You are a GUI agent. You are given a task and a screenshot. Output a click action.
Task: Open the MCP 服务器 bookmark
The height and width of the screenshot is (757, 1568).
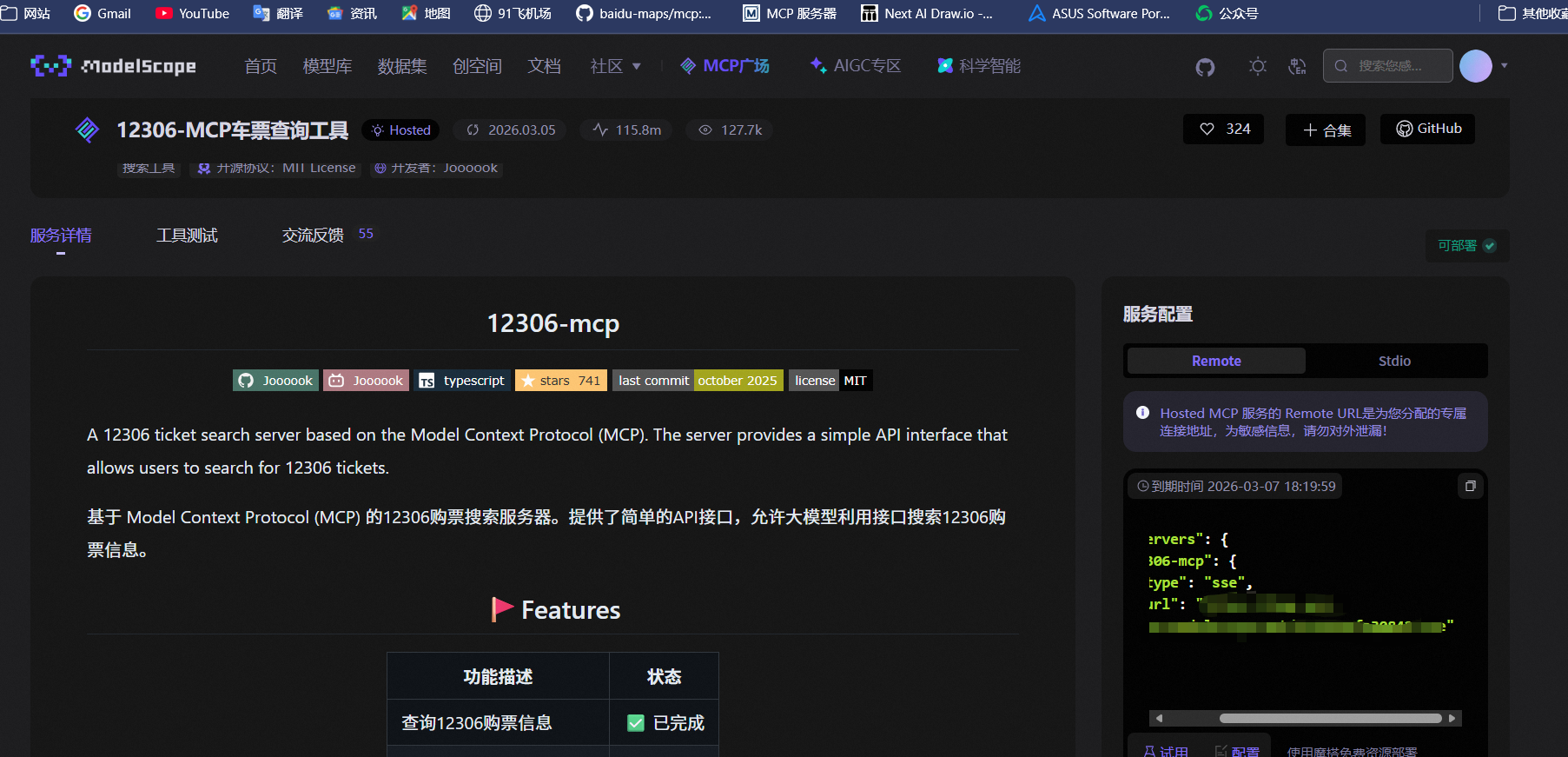(x=790, y=13)
